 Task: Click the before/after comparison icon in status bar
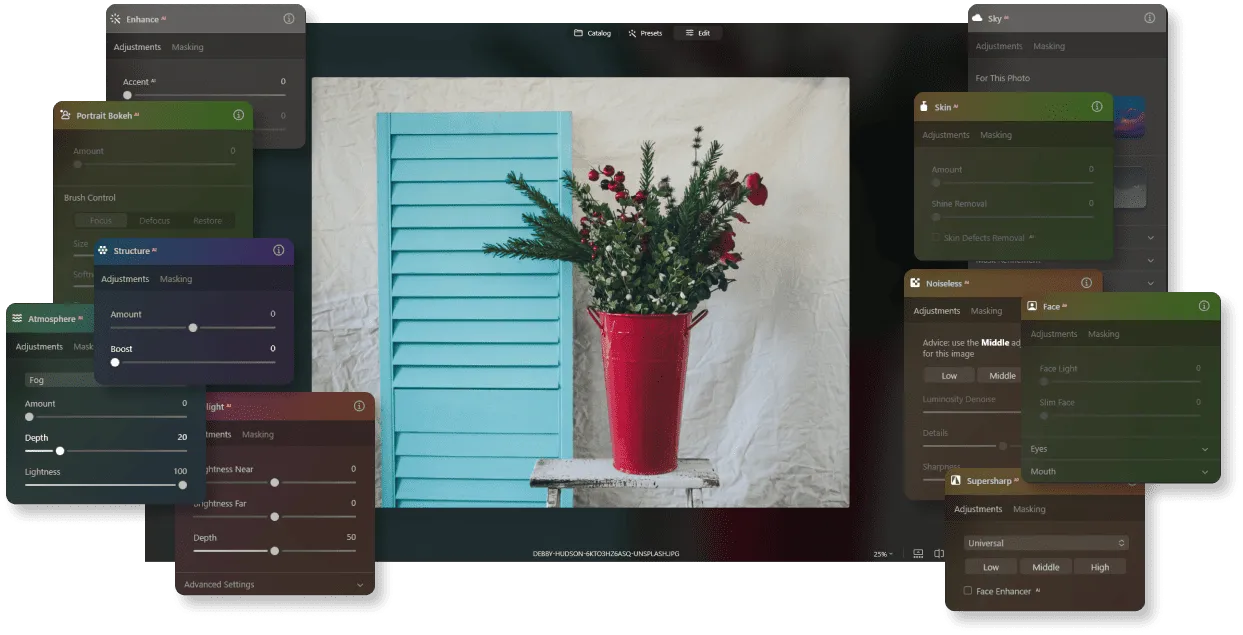coord(938,552)
